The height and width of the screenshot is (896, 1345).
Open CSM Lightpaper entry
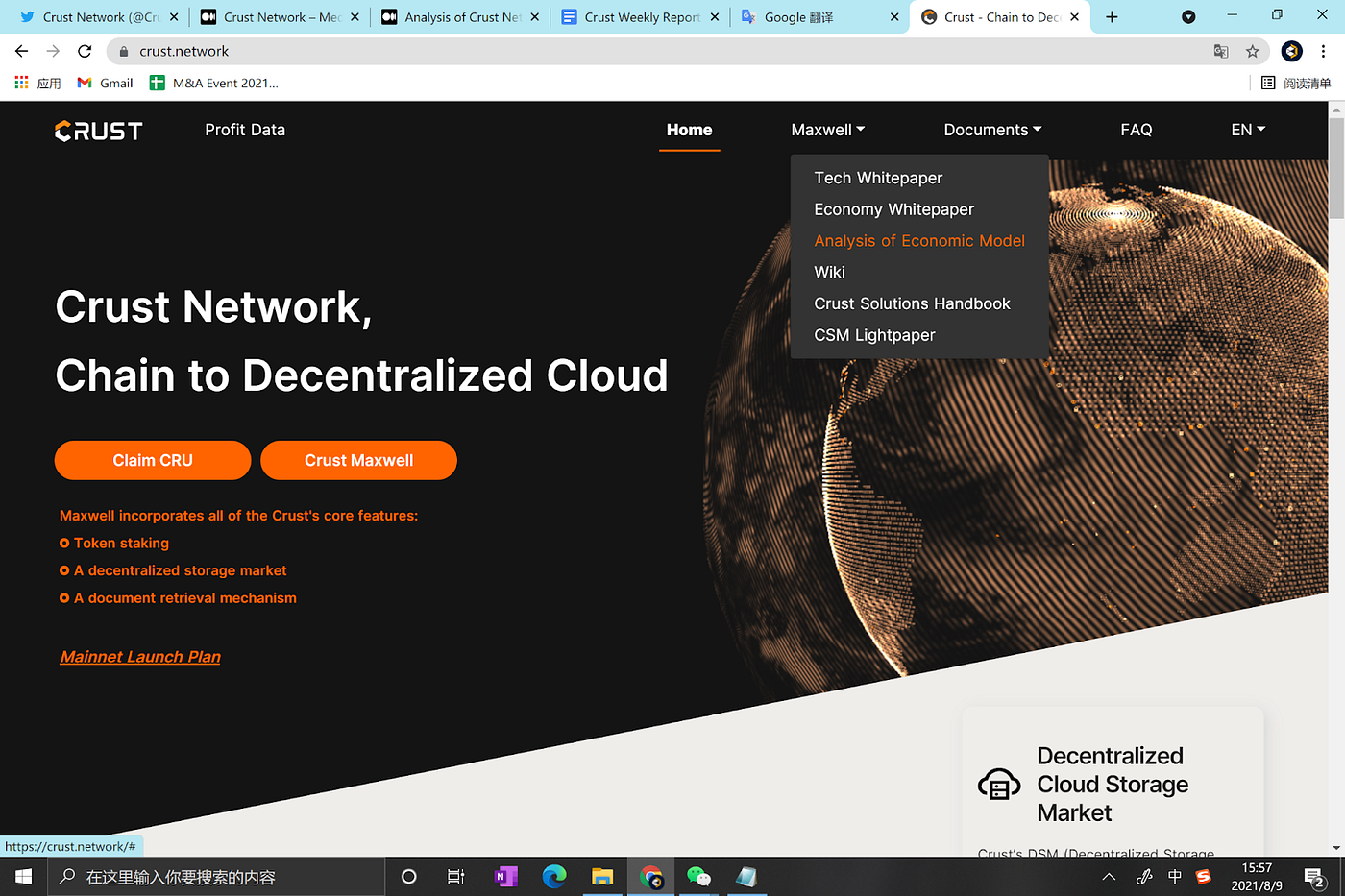pyautogui.click(x=874, y=335)
